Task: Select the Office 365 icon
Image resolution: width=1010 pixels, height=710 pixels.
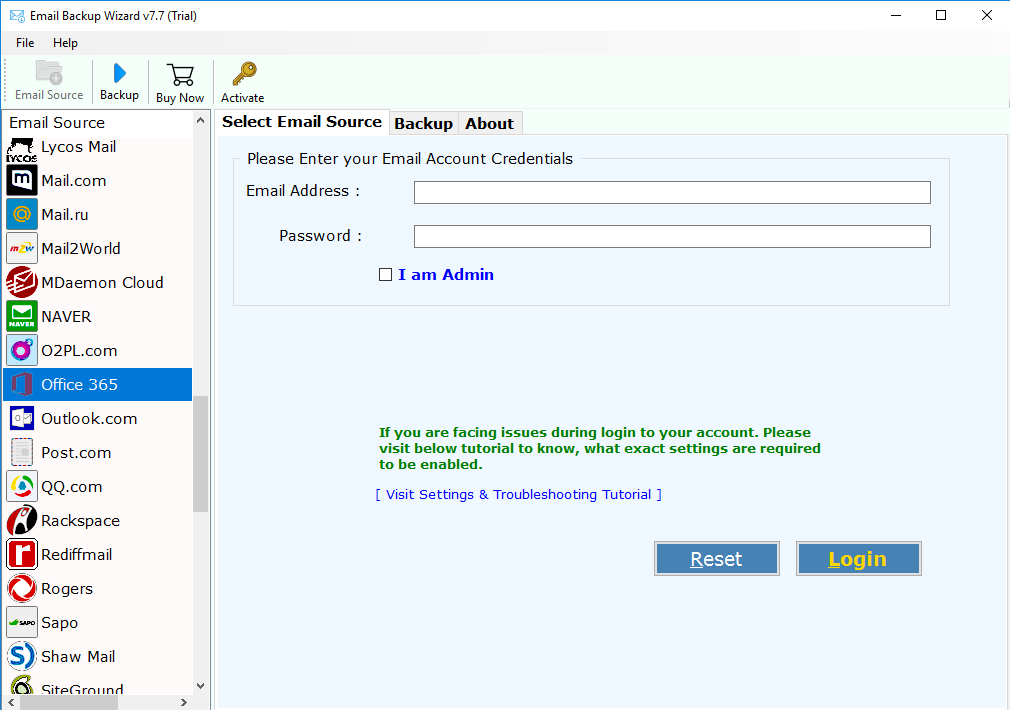Action: click(22, 385)
